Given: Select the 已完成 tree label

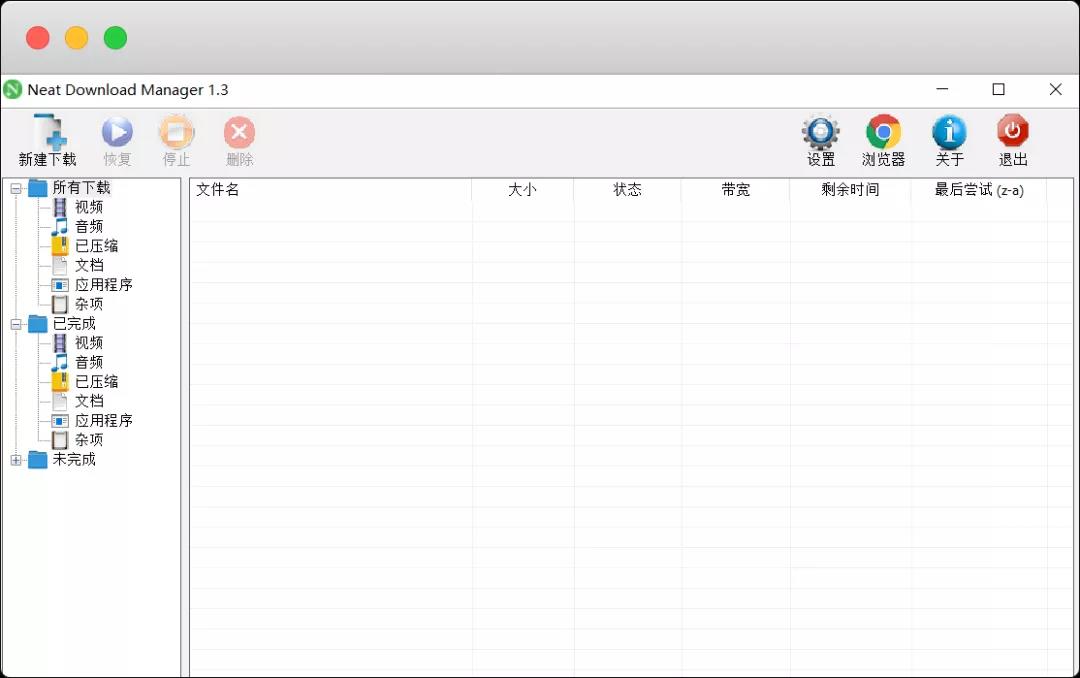Looking at the screenshot, I should tap(74, 324).
